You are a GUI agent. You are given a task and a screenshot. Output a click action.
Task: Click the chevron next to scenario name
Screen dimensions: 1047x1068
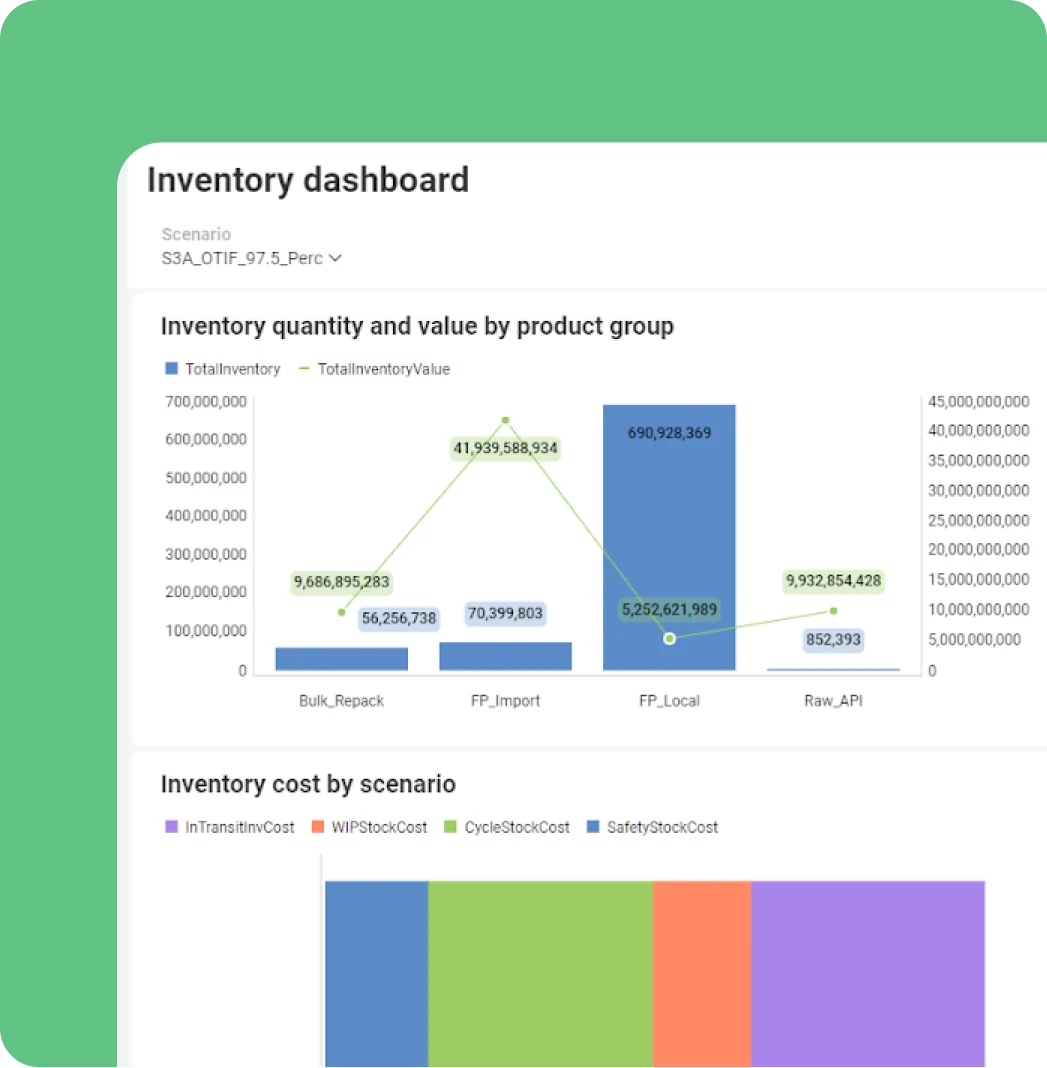[335, 258]
